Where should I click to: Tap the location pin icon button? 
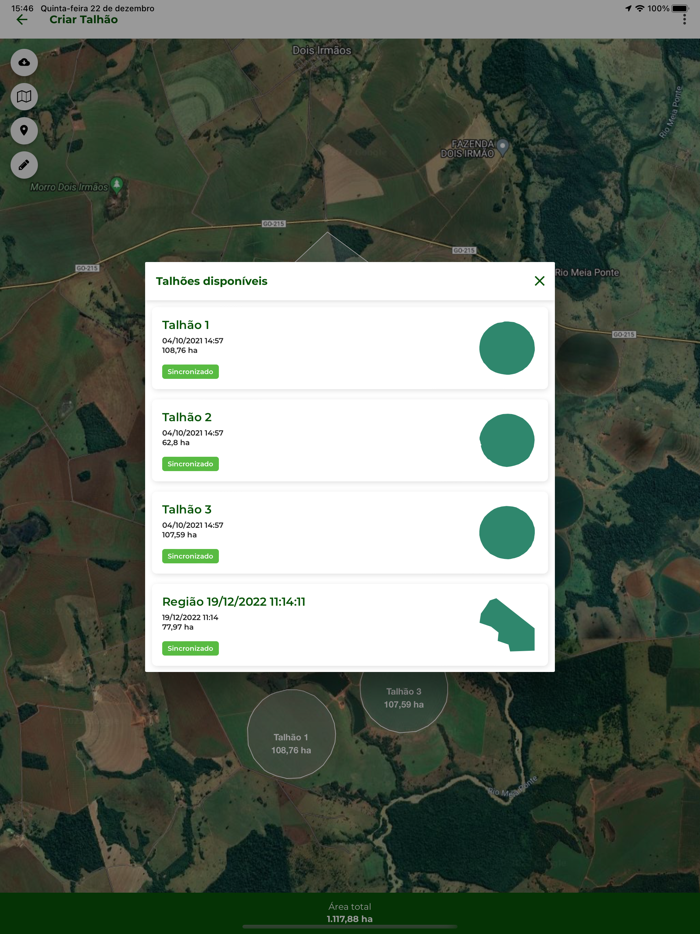(x=24, y=130)
